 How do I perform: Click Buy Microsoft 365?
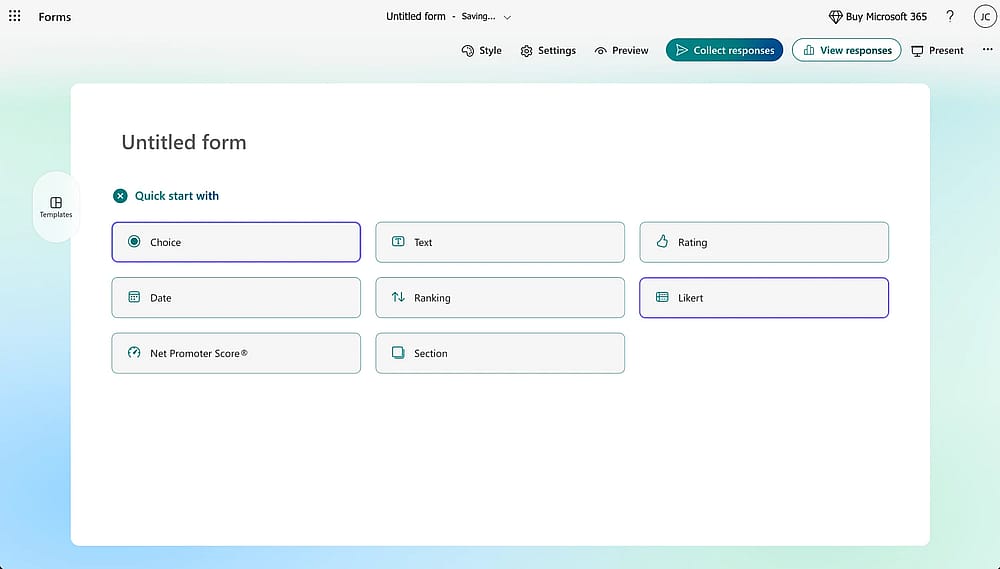878,17
